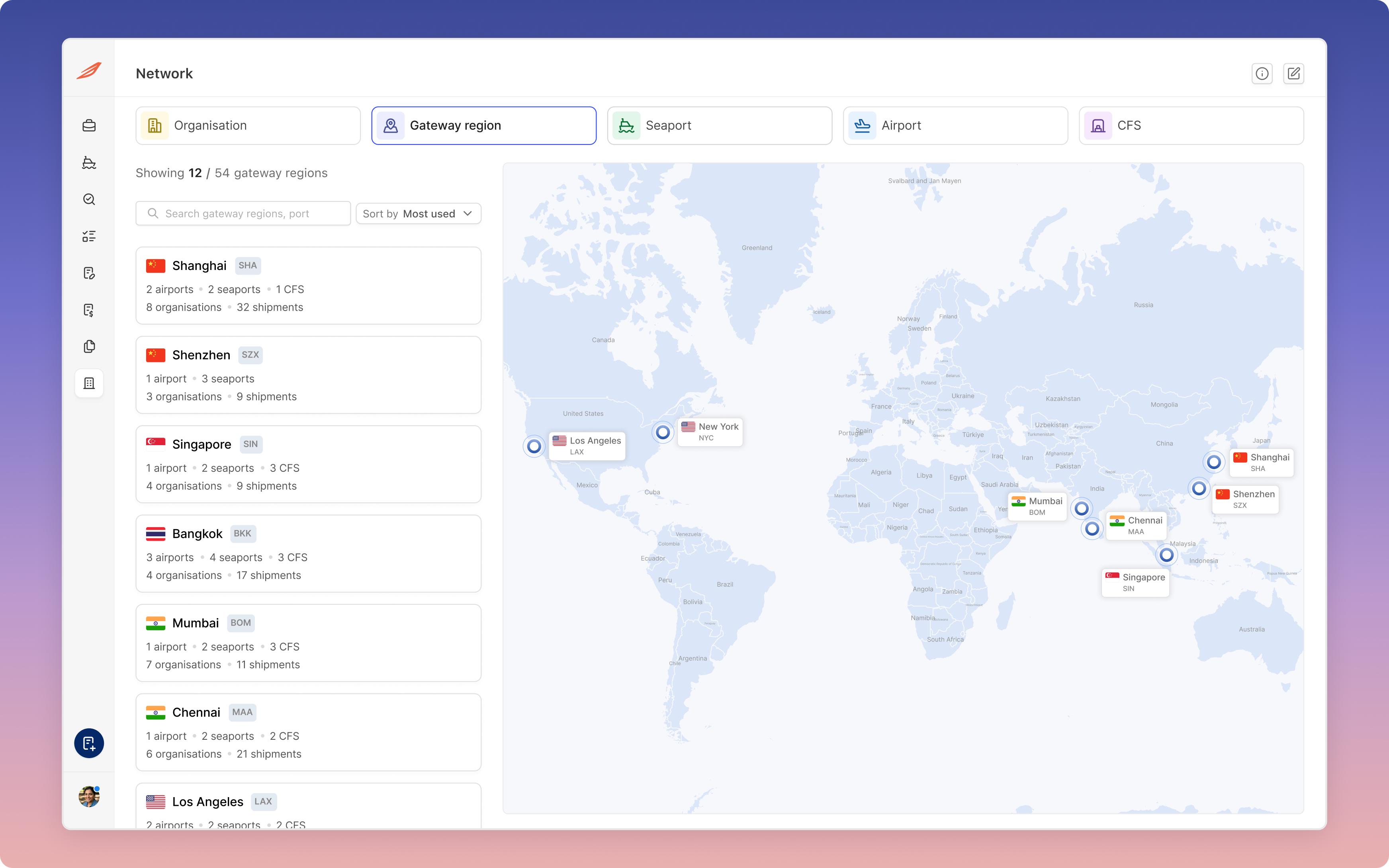Open the copy documents sidebar icon
Screen dimensions: 1389x868
(89, 346)
